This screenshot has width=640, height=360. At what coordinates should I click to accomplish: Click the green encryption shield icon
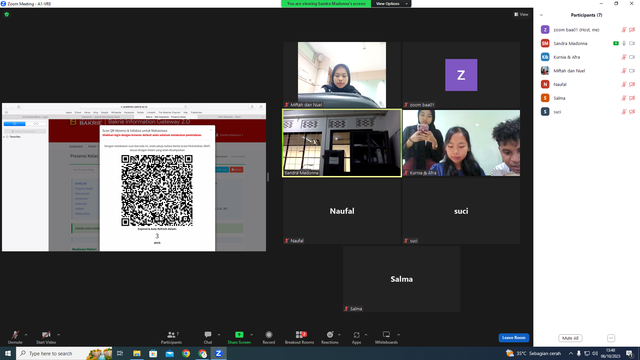[7, 14]
